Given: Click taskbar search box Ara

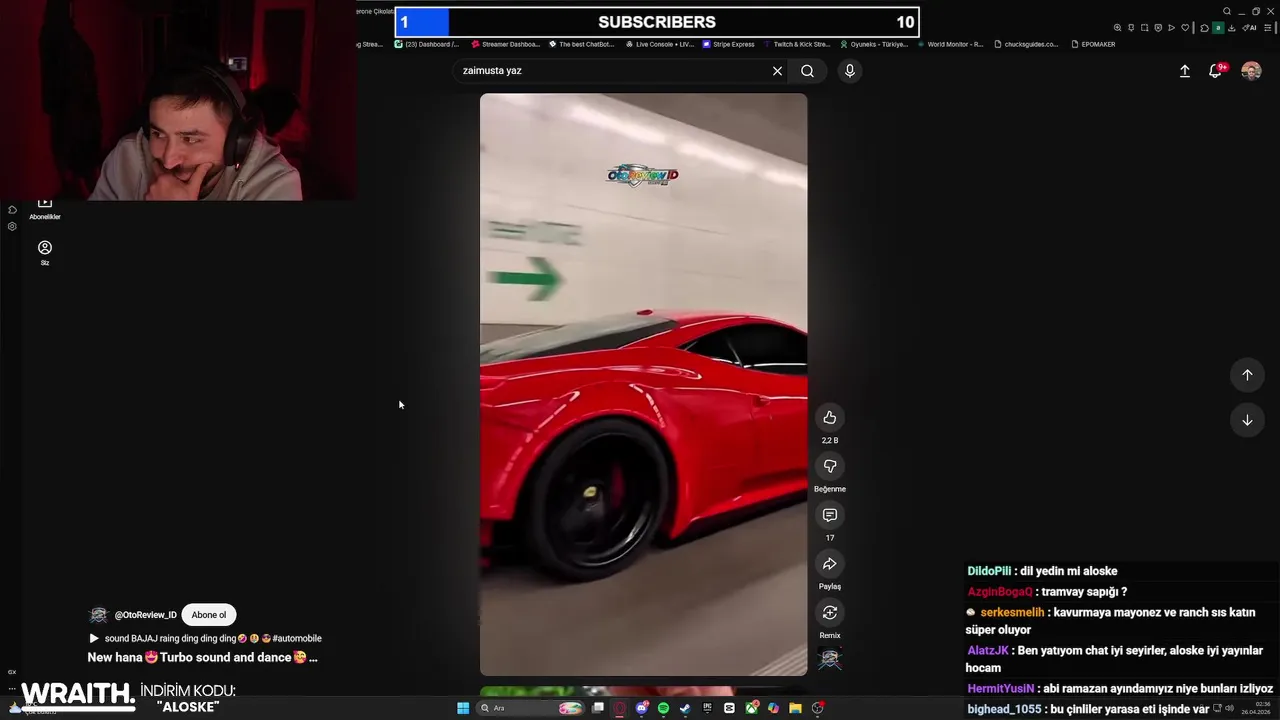Looking at the screenshot, I should (530, 708).
